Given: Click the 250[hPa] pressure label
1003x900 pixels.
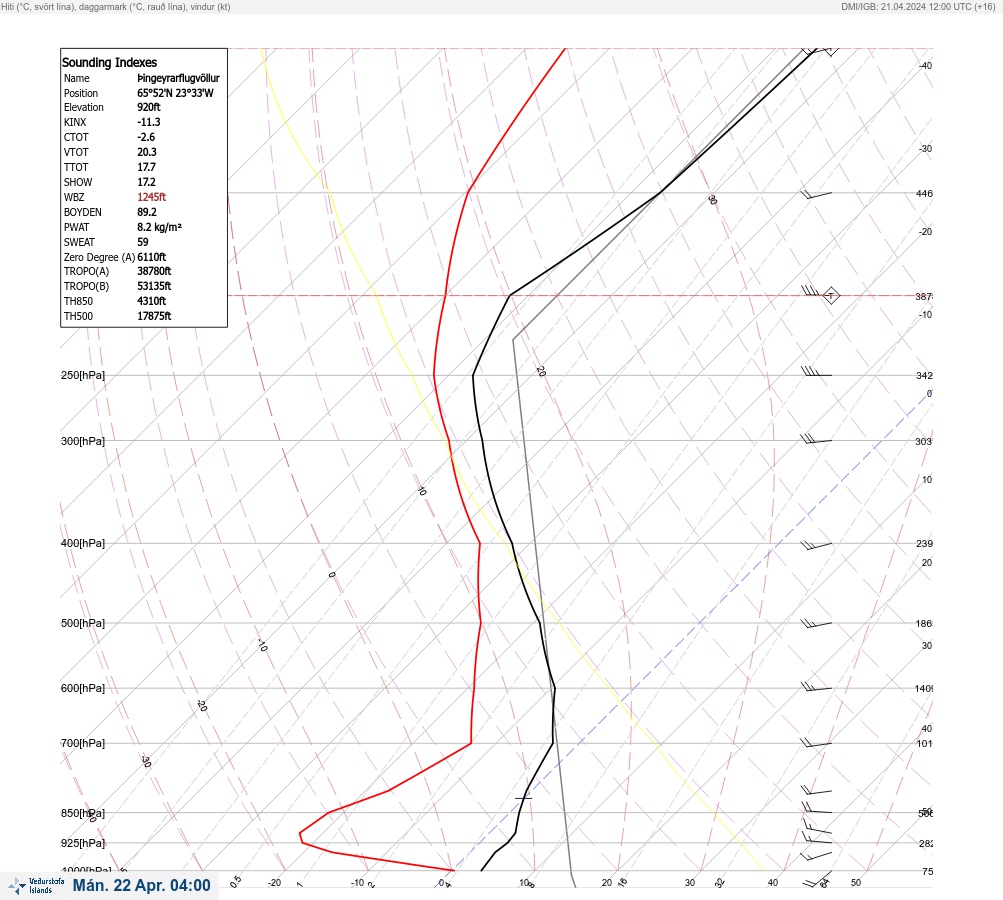Looking at the screenshot, I should coord(83,375).
